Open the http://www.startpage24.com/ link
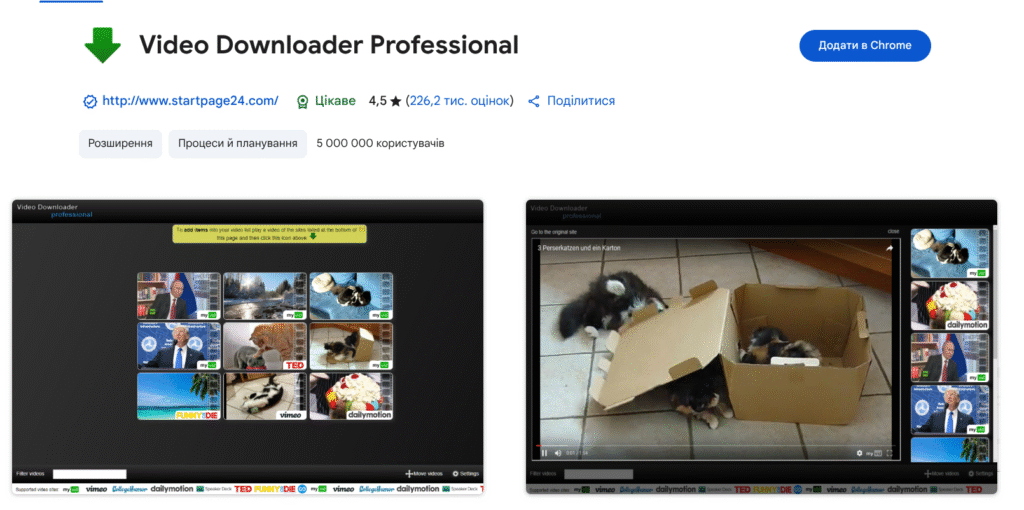Screen dimensions: 1024x510 pos(190,101)
